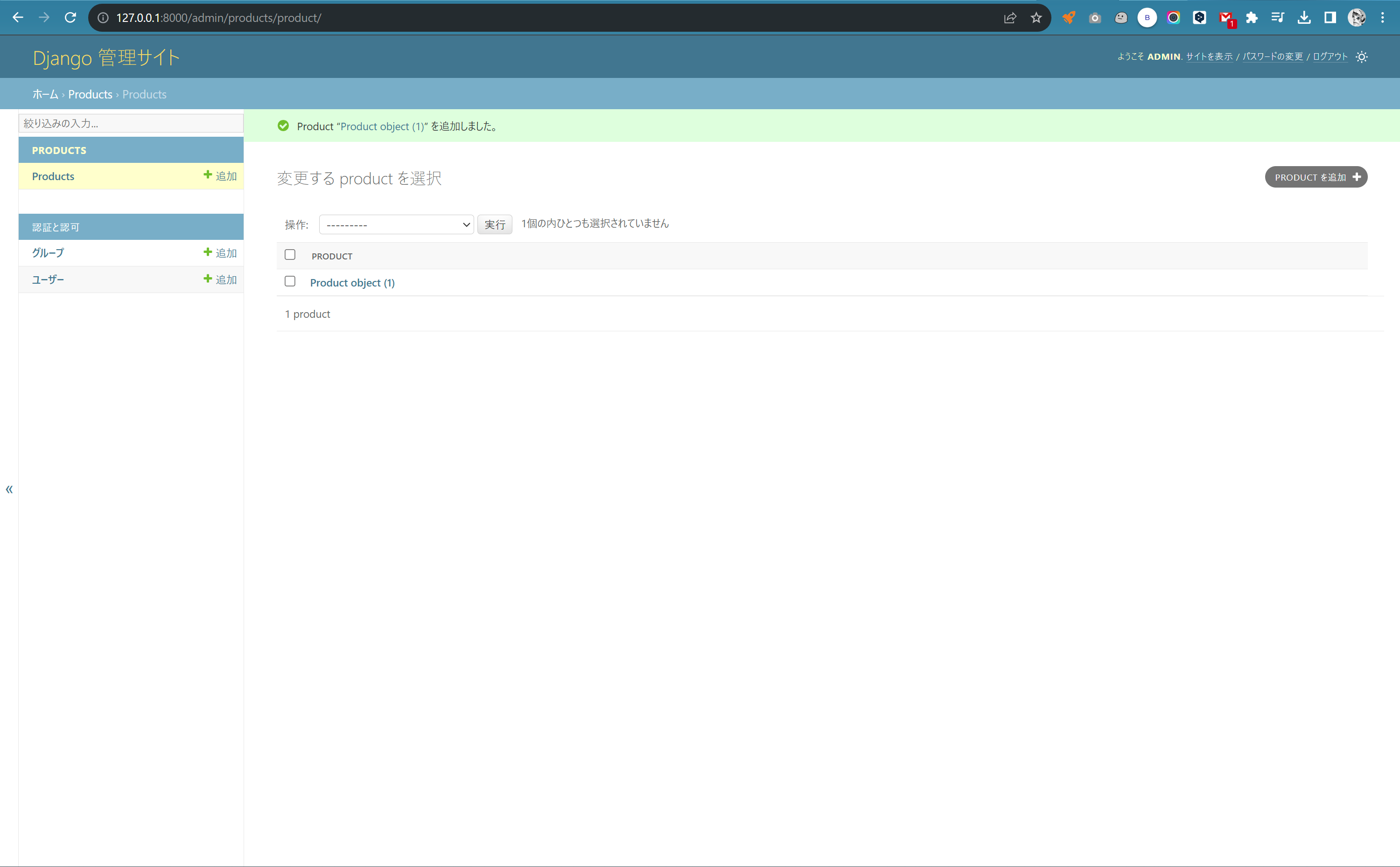
Task: Open the browser extensions puzzle-piece menu
Action: coord(1252,17)
